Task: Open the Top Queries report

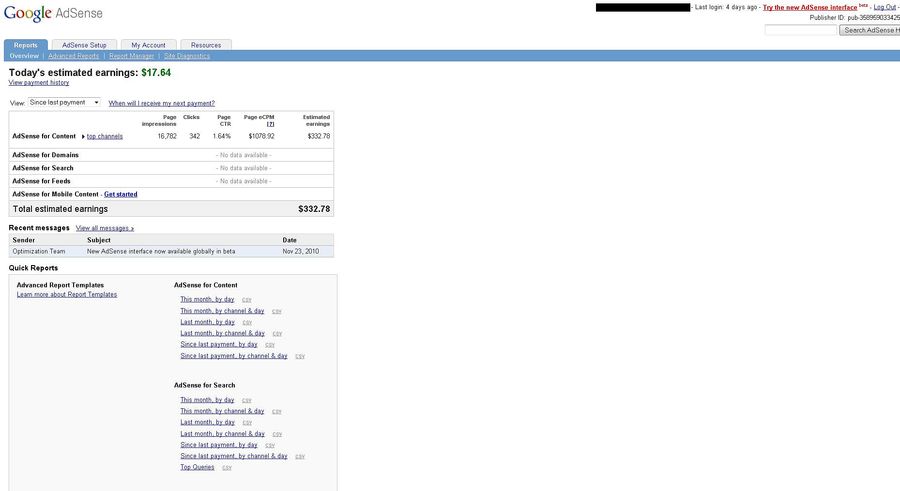Action: (x=197, y=467)
